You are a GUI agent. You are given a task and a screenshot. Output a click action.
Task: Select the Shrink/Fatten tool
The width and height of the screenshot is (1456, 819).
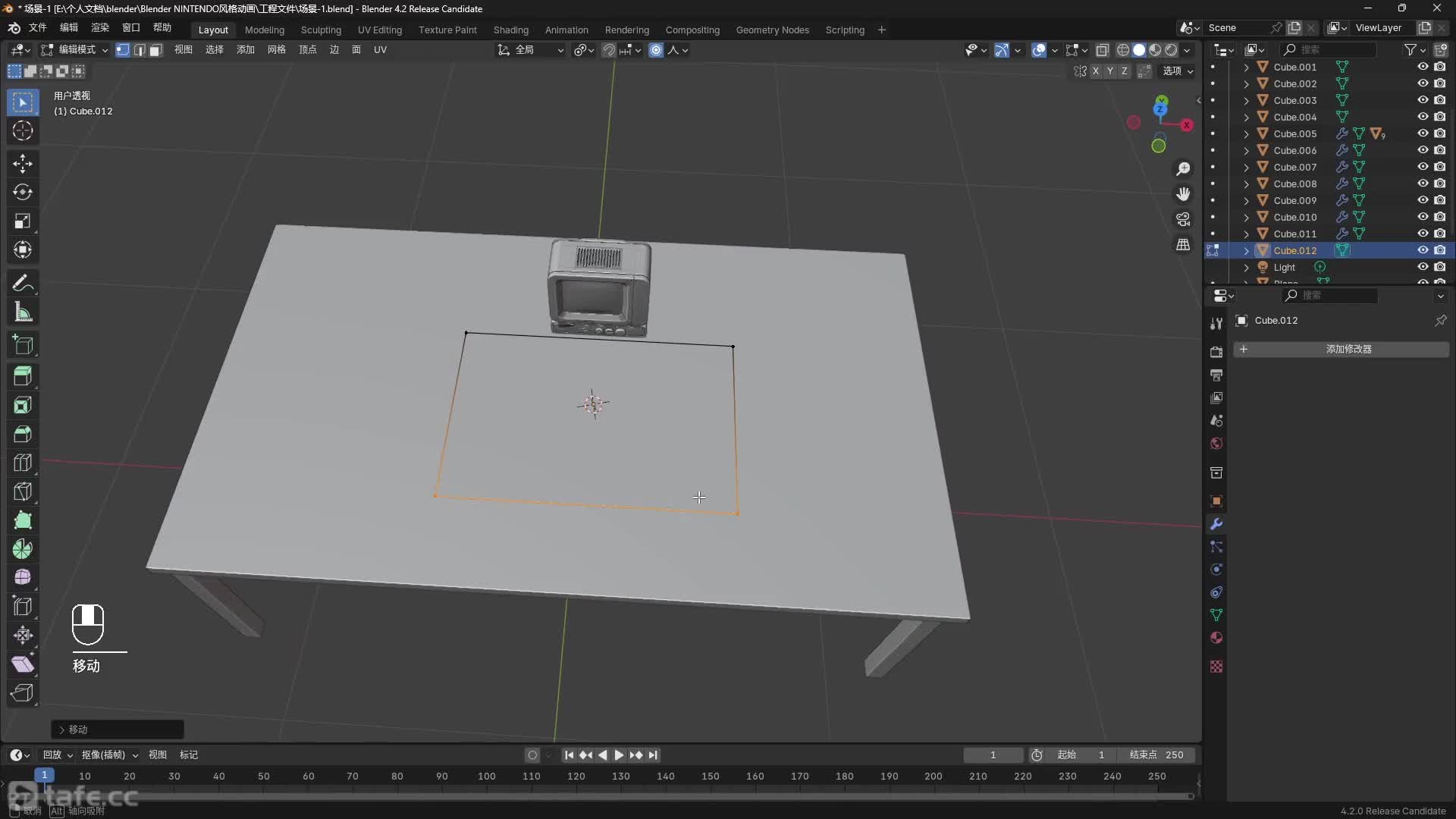(x=23, y=635)
